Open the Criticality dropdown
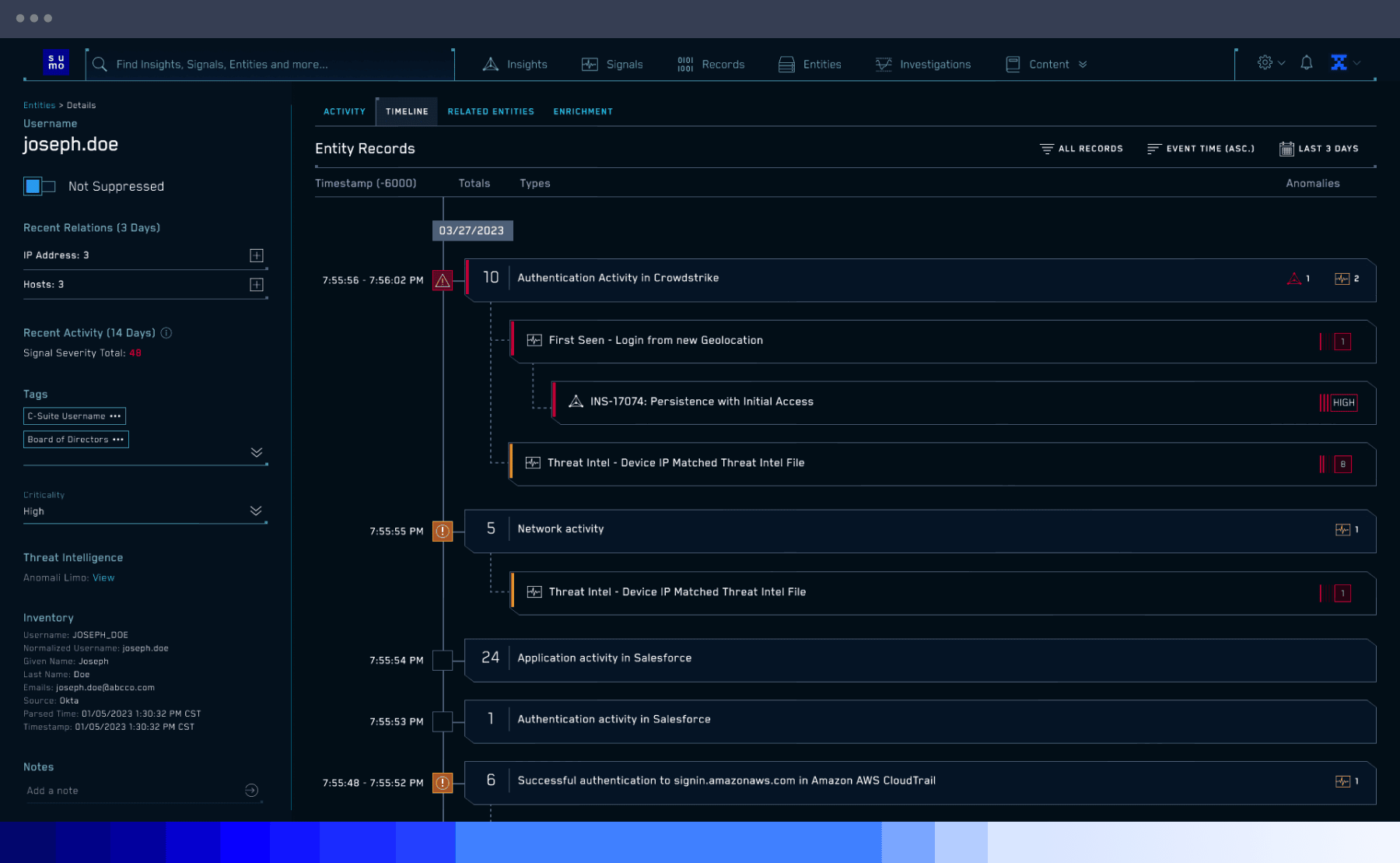The width and height of the screenshot is (1400, 863). [255, 511]
